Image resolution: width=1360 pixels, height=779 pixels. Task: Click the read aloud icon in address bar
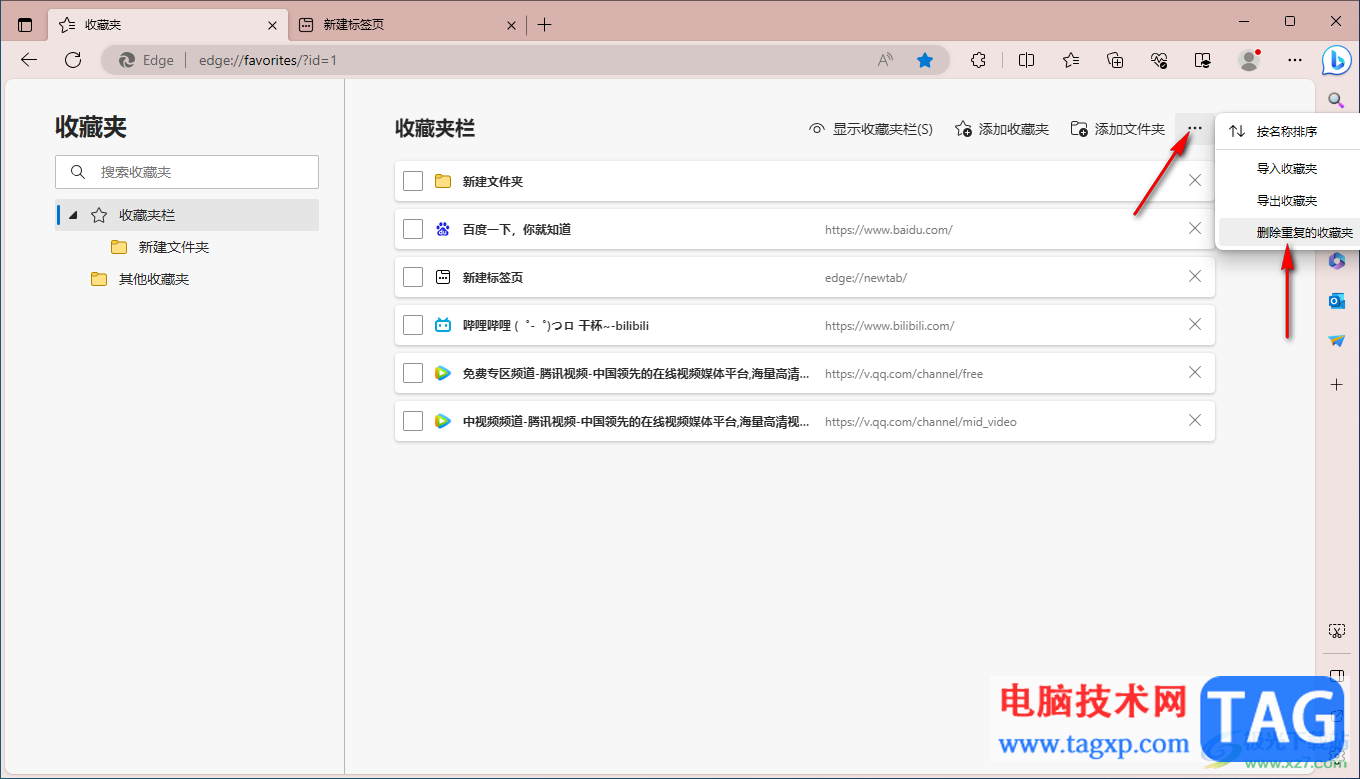885,60
